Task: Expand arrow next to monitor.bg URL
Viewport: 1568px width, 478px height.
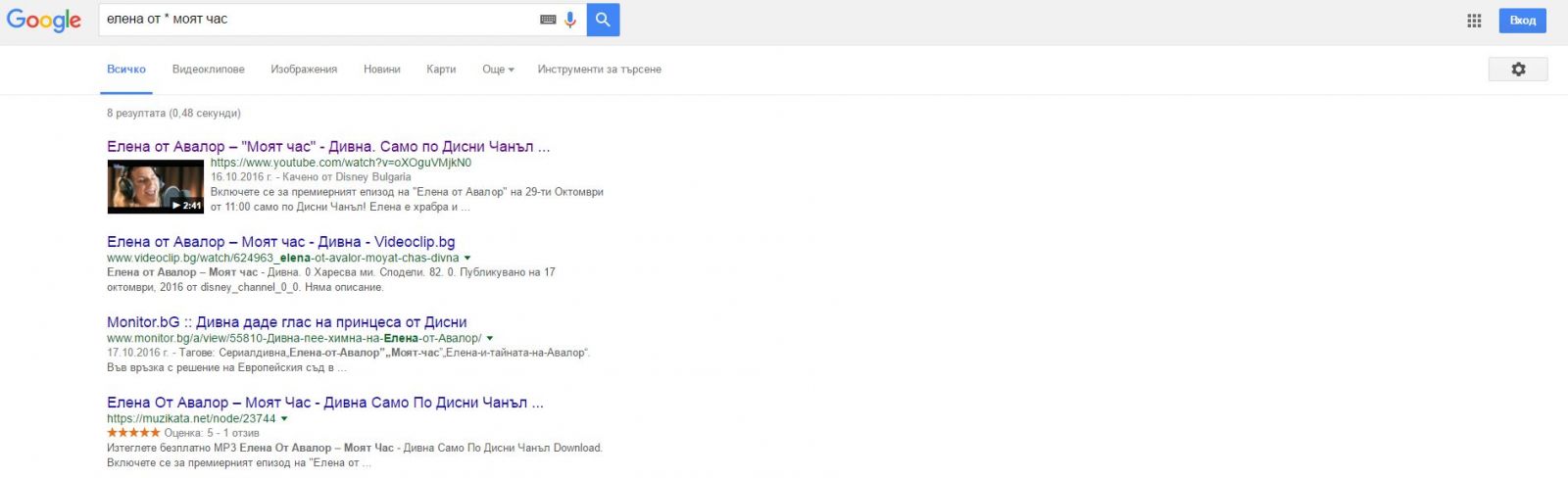Action: [490, 339]
